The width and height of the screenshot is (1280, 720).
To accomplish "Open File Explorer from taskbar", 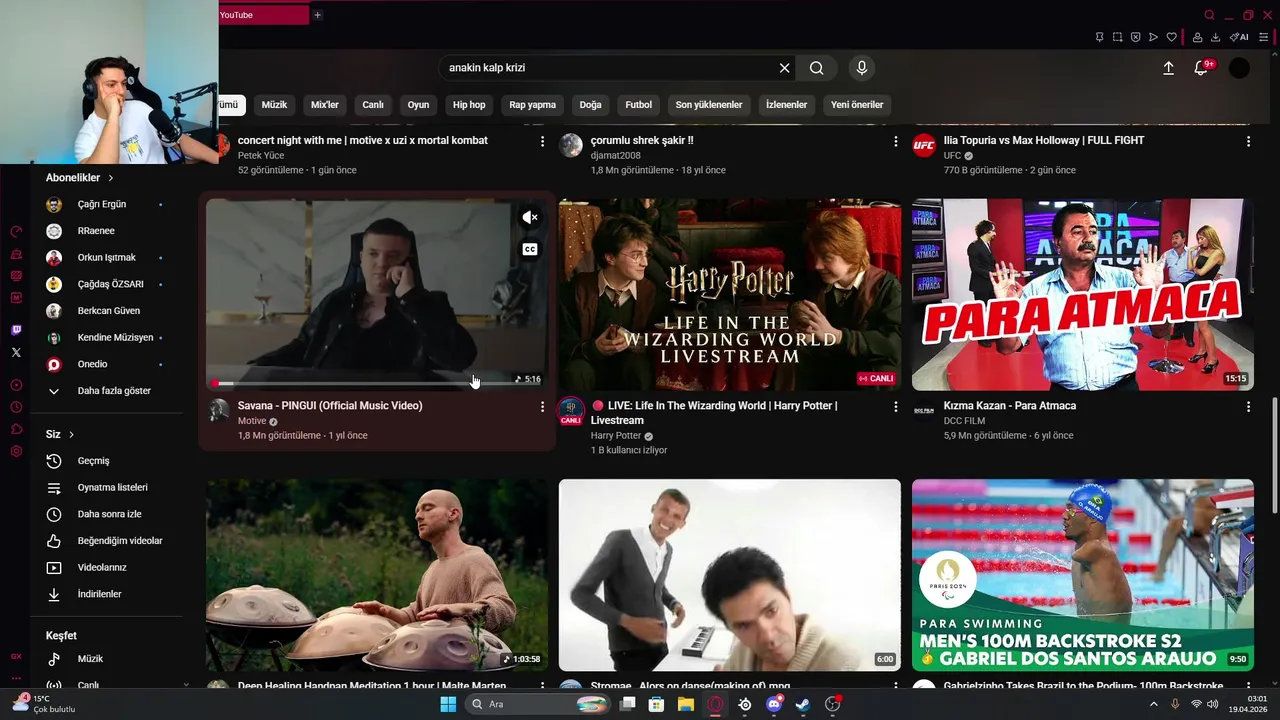I will [x=686, y=704].
